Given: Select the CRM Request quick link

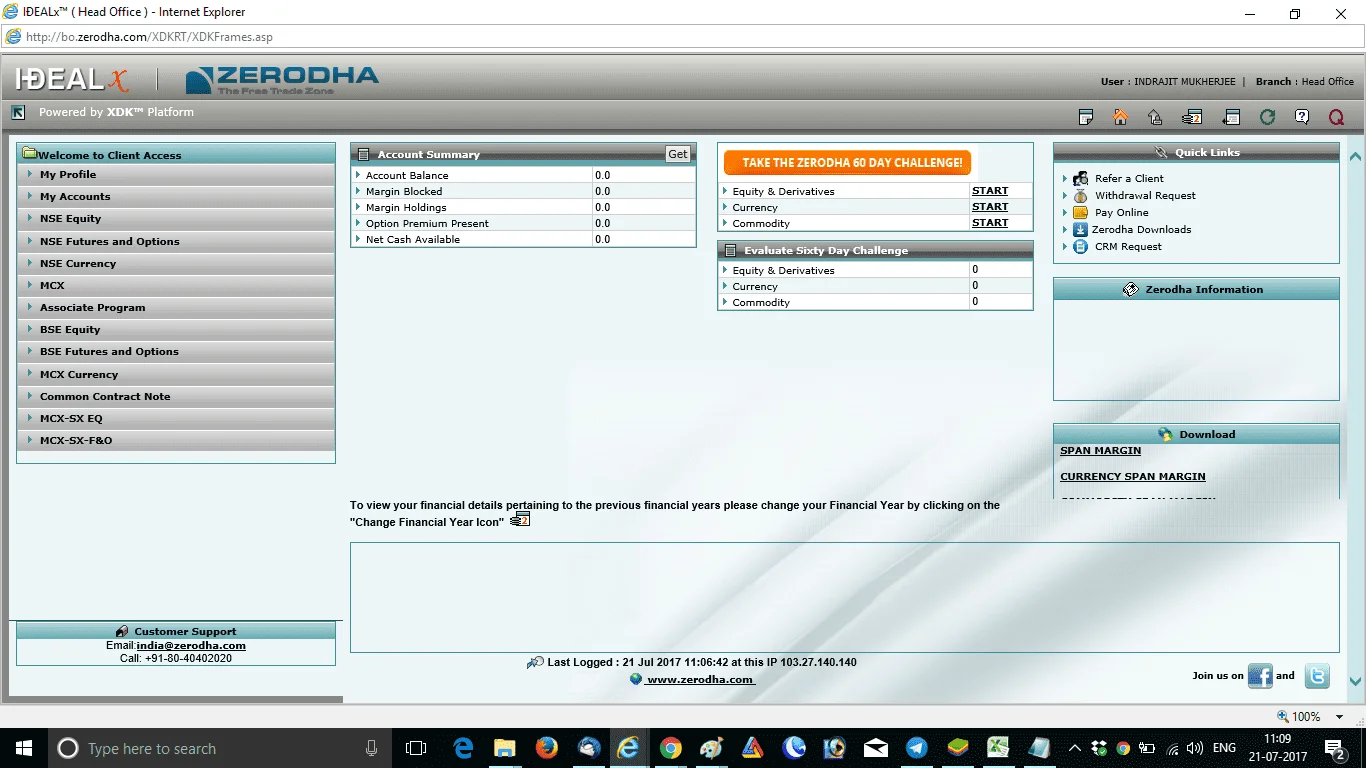Looking at the screenshot, I should 1128,246.
